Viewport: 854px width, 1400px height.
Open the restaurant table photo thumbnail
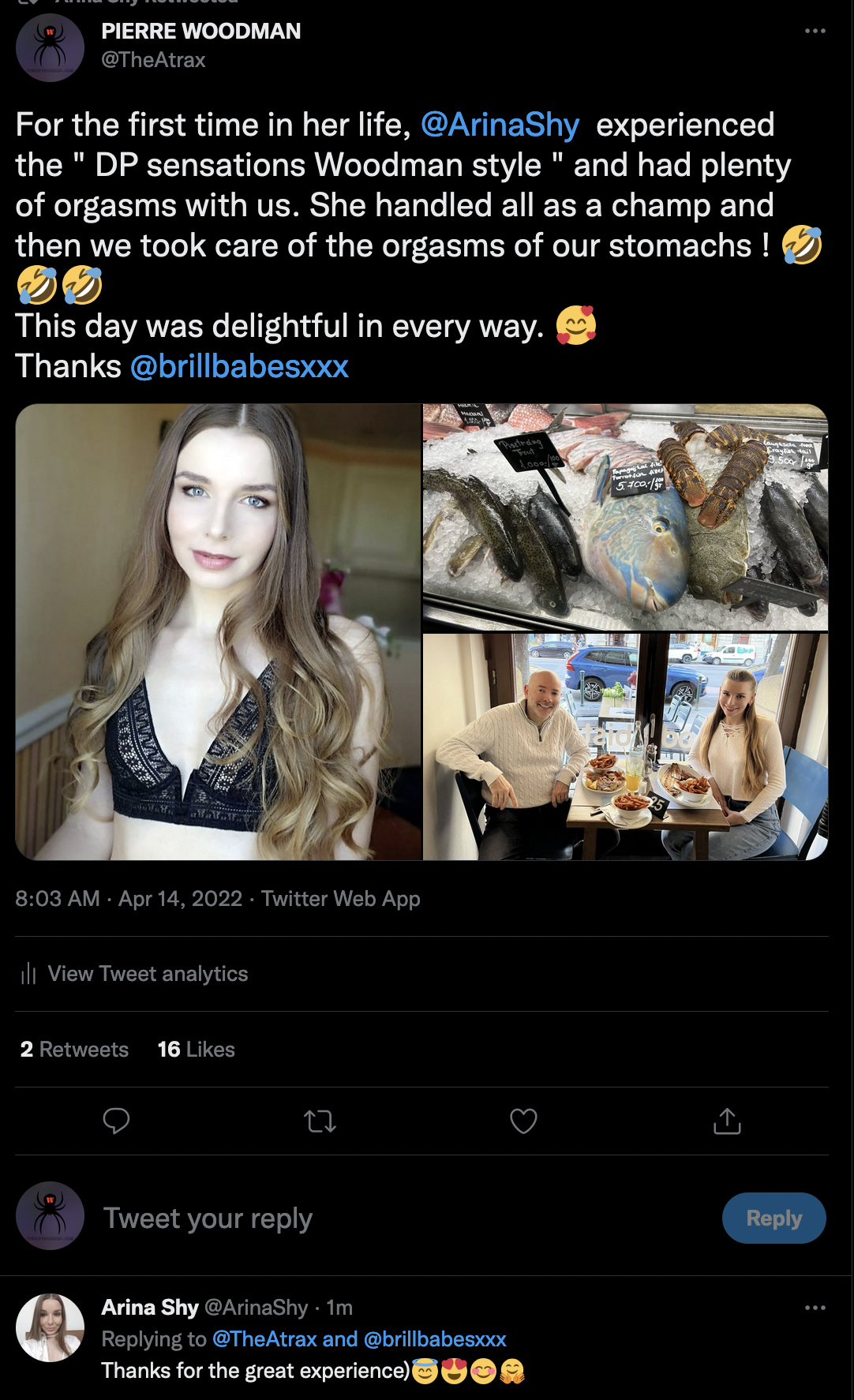(x=625, y=747)
